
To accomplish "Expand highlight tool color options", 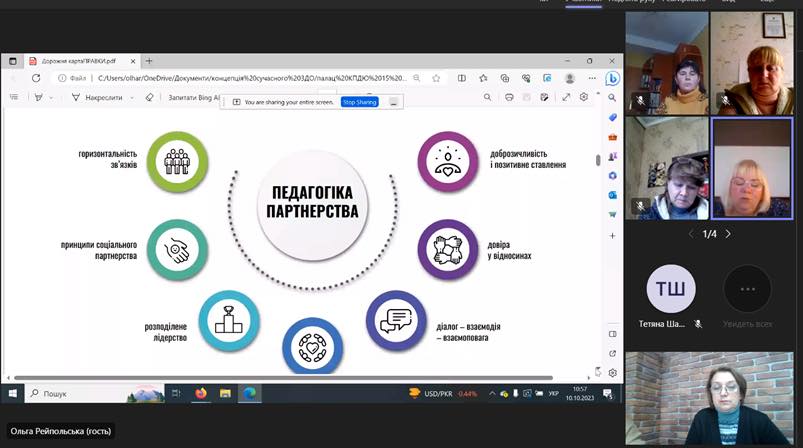I will (51, 97).
